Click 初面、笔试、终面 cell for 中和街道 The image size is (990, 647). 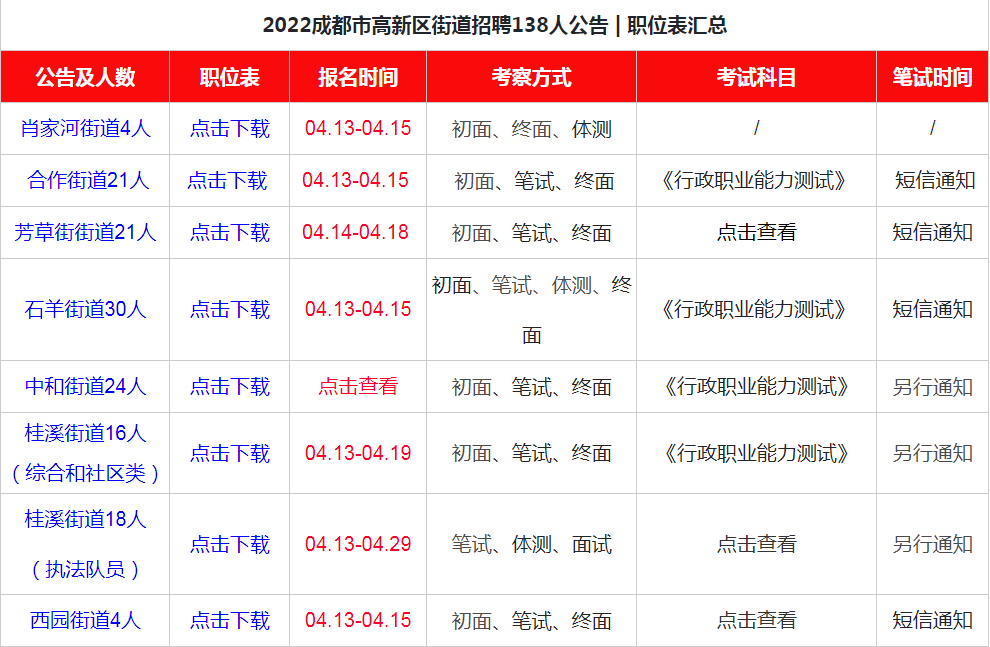click(x=532, y=387)
